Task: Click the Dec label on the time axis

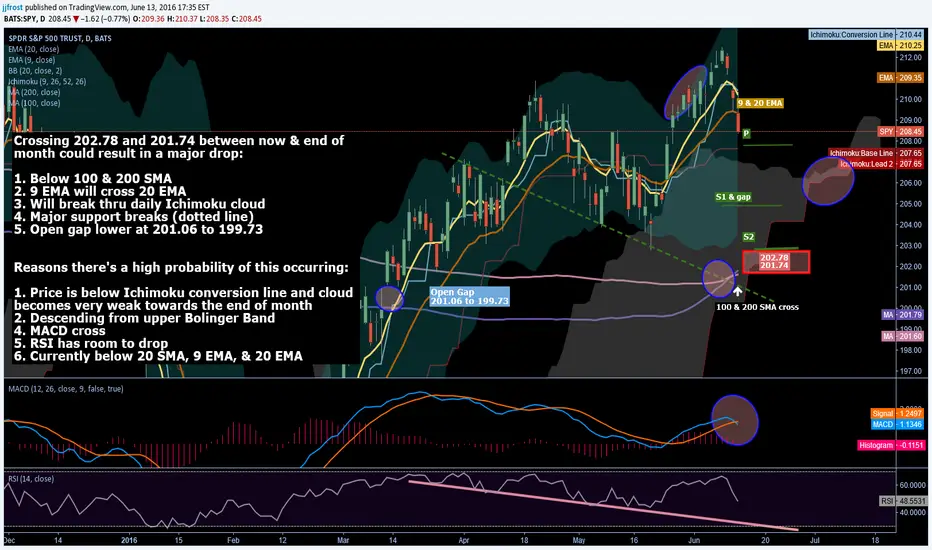Action: point(9,540)
